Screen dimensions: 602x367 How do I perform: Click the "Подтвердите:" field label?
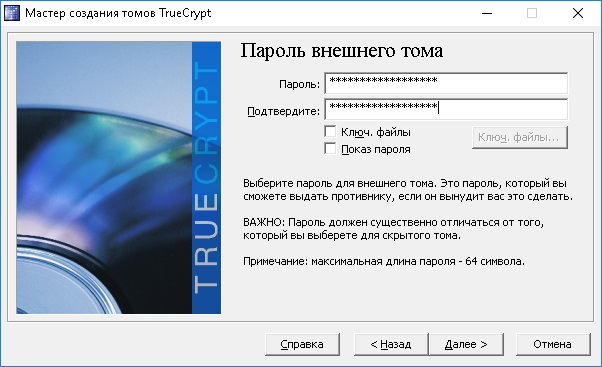pos(283,111)
